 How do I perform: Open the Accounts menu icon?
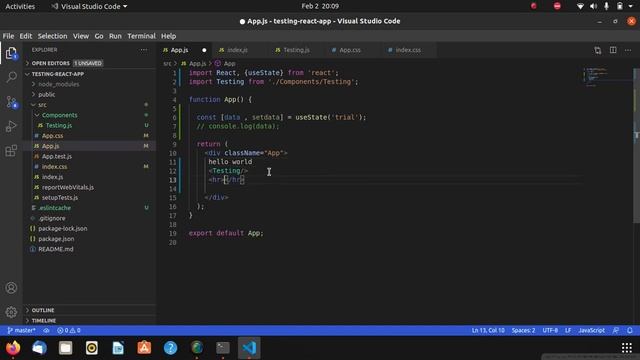[x=11, y=288]
